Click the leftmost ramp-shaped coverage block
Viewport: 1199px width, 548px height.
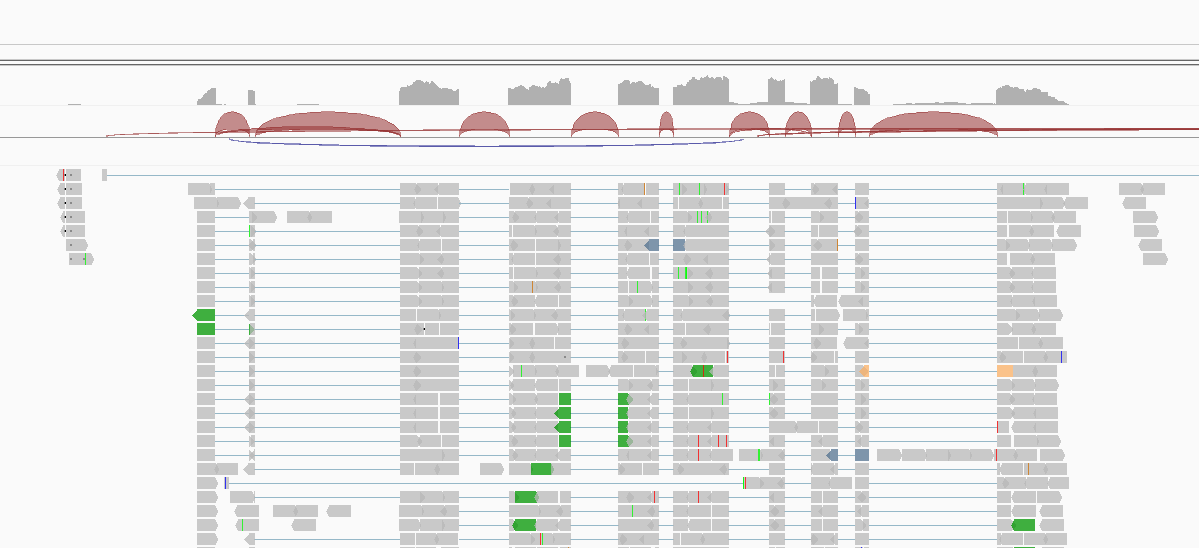(x=207, y=97)
